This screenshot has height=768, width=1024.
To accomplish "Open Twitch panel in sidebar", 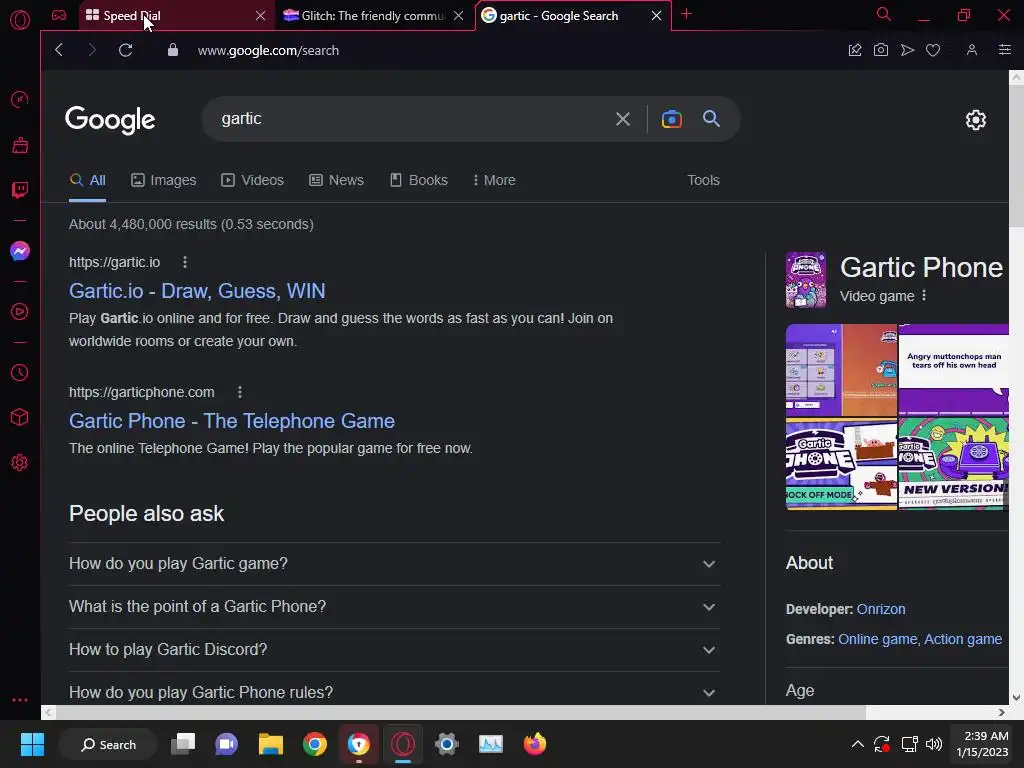I will coord(20,190).
